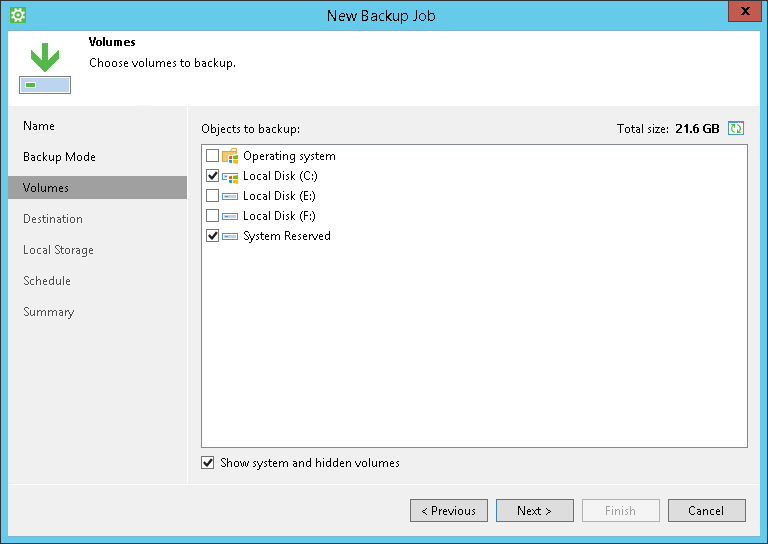Click the "Choose volumes to backup." text
Image resolution: width=768 pixels, height=544 pixels.
tap(162, 63)
